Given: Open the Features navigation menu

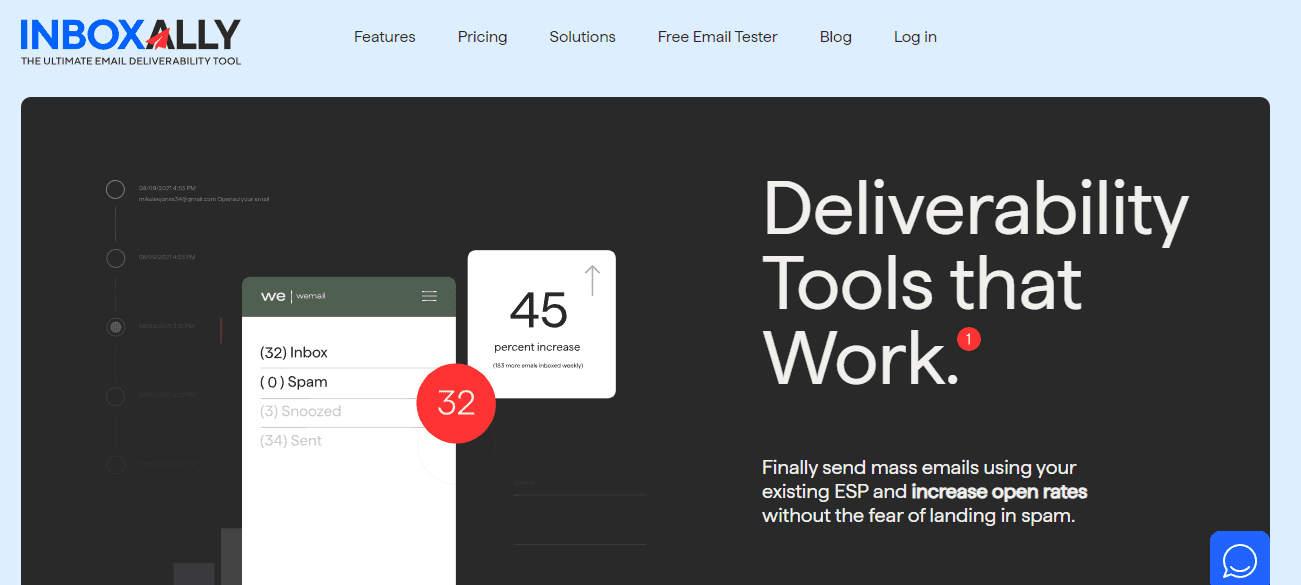Looking at the screenshot, I should point(384,36).
